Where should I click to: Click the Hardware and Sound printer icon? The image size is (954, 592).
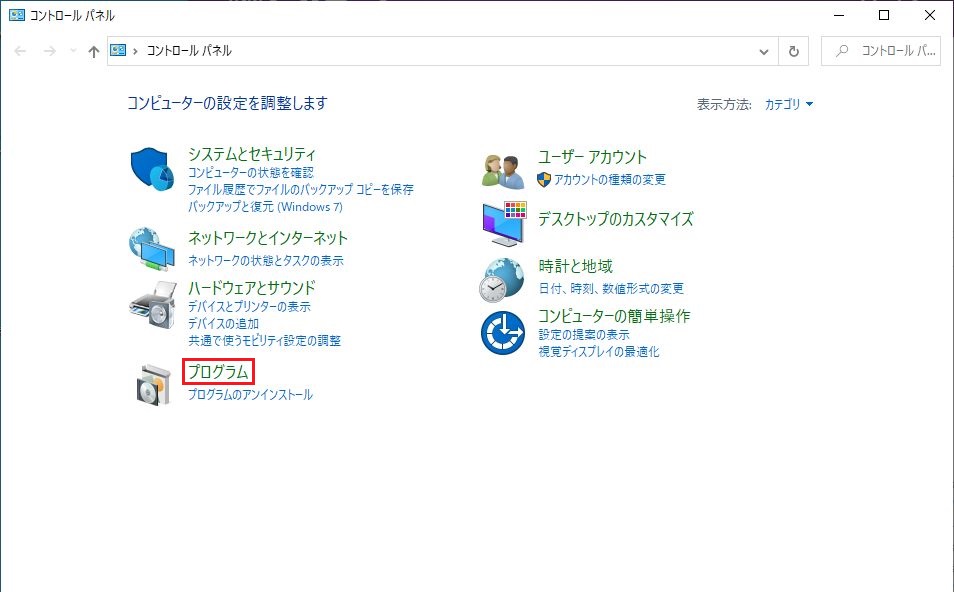(153, 304)
